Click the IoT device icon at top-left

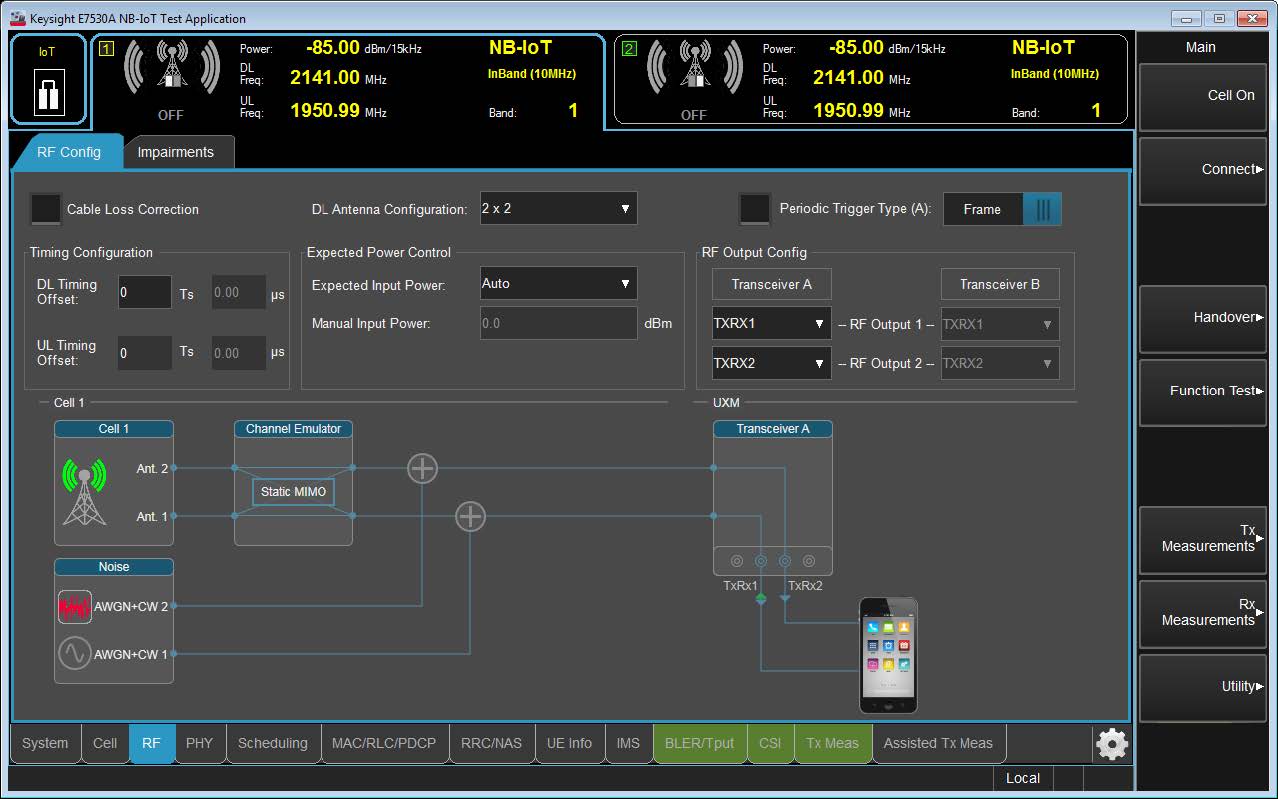click(x=48, y=88)
